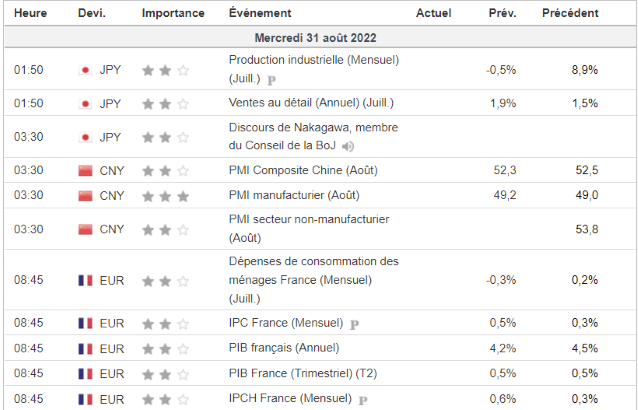Open Discours de Nakagawa event link

pyautogui.click(x=313, y=127)
